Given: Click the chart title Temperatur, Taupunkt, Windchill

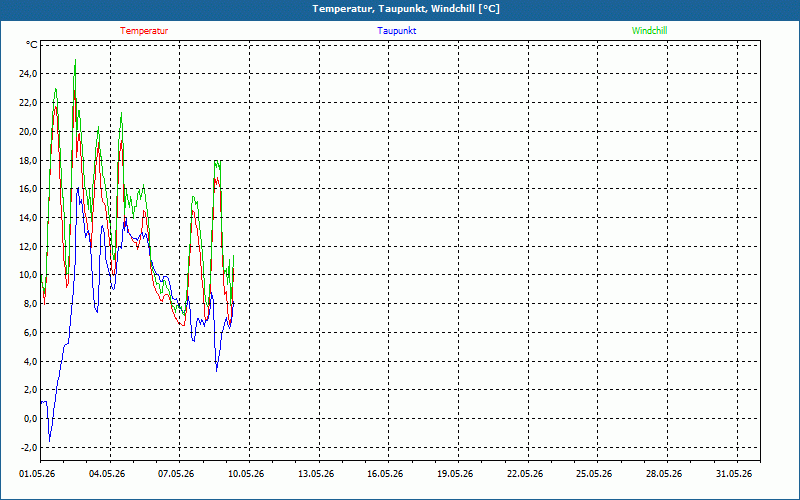Looking at the screenshot, I should pyautogui.click(x=406, y=9).
